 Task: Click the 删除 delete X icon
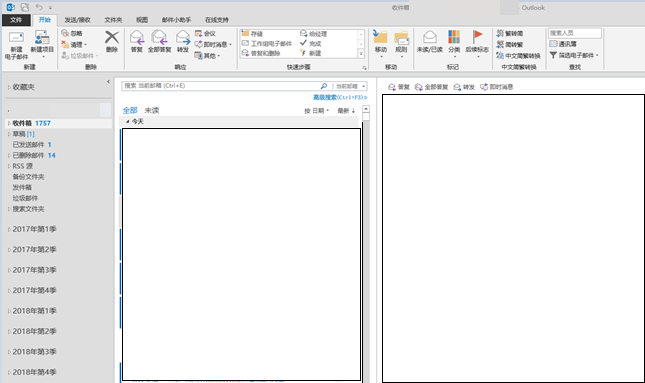click(x=111, y=37)
